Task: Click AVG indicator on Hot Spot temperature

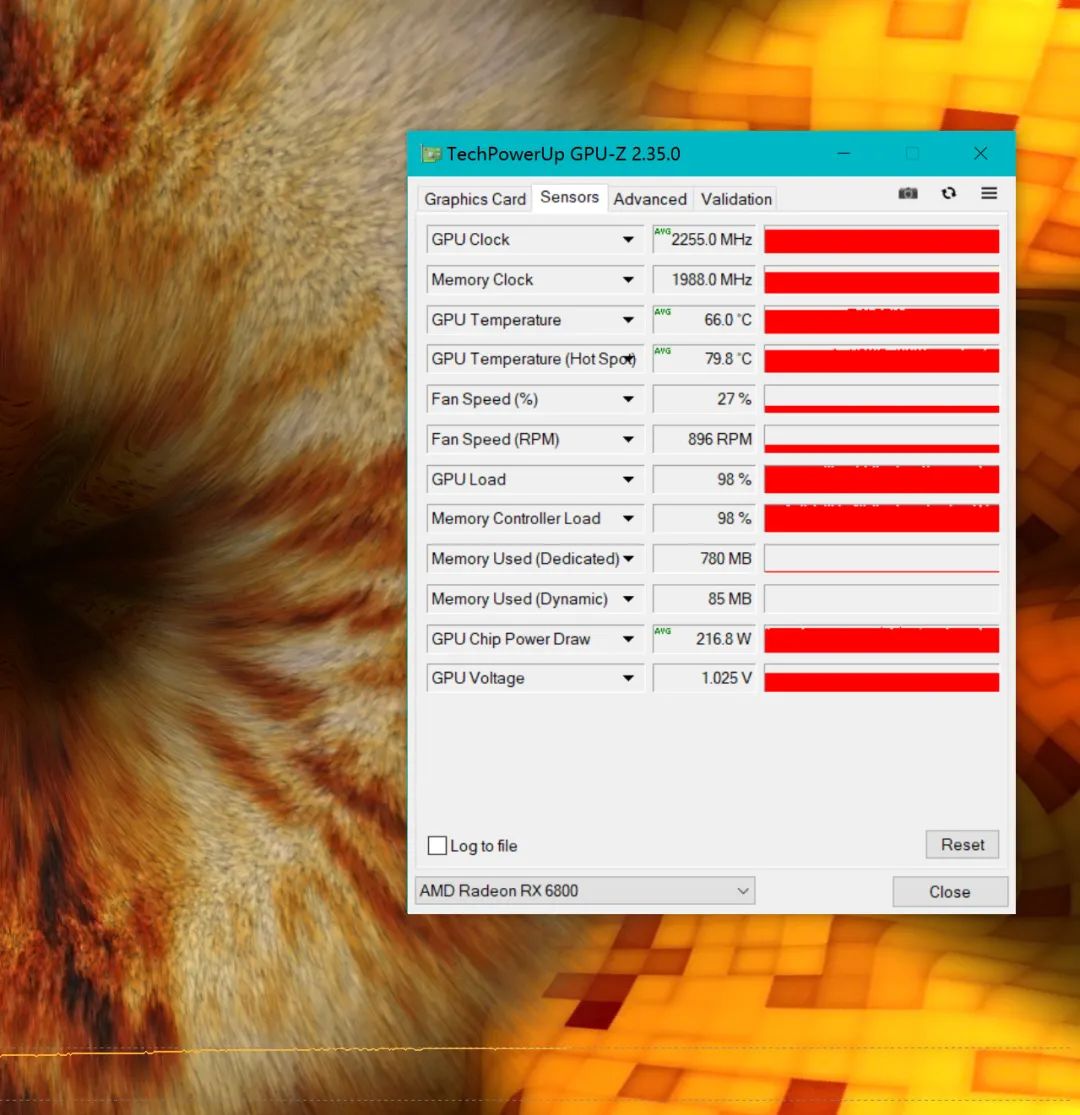Action: 662,351
